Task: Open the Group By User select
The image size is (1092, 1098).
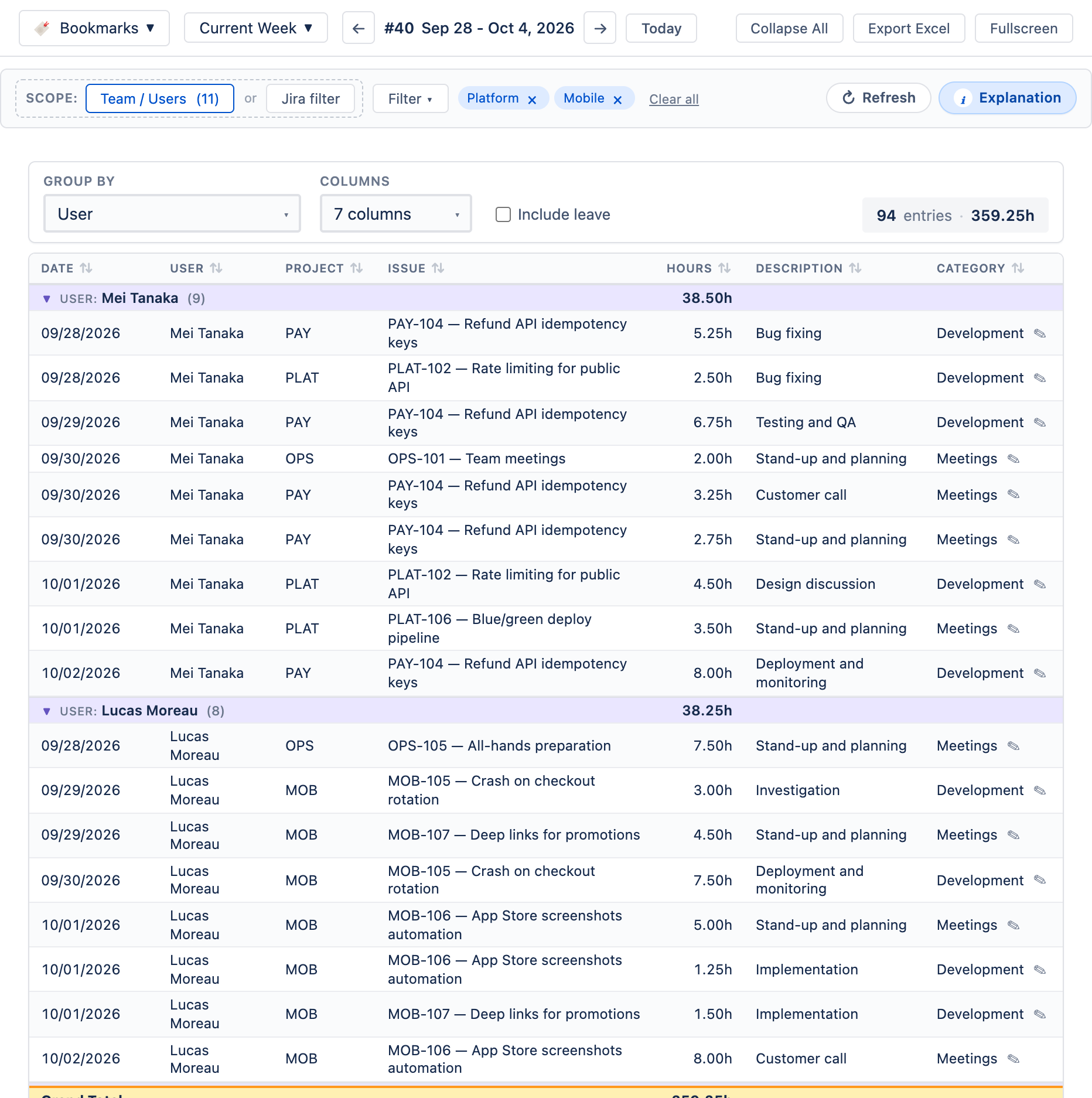Action: click(172, 214)
